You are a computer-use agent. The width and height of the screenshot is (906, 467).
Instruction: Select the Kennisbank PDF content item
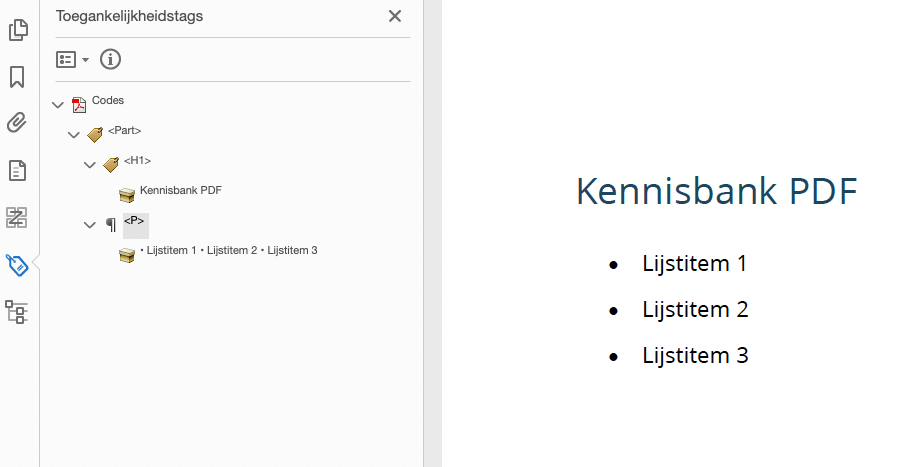(x=181, y=191)
